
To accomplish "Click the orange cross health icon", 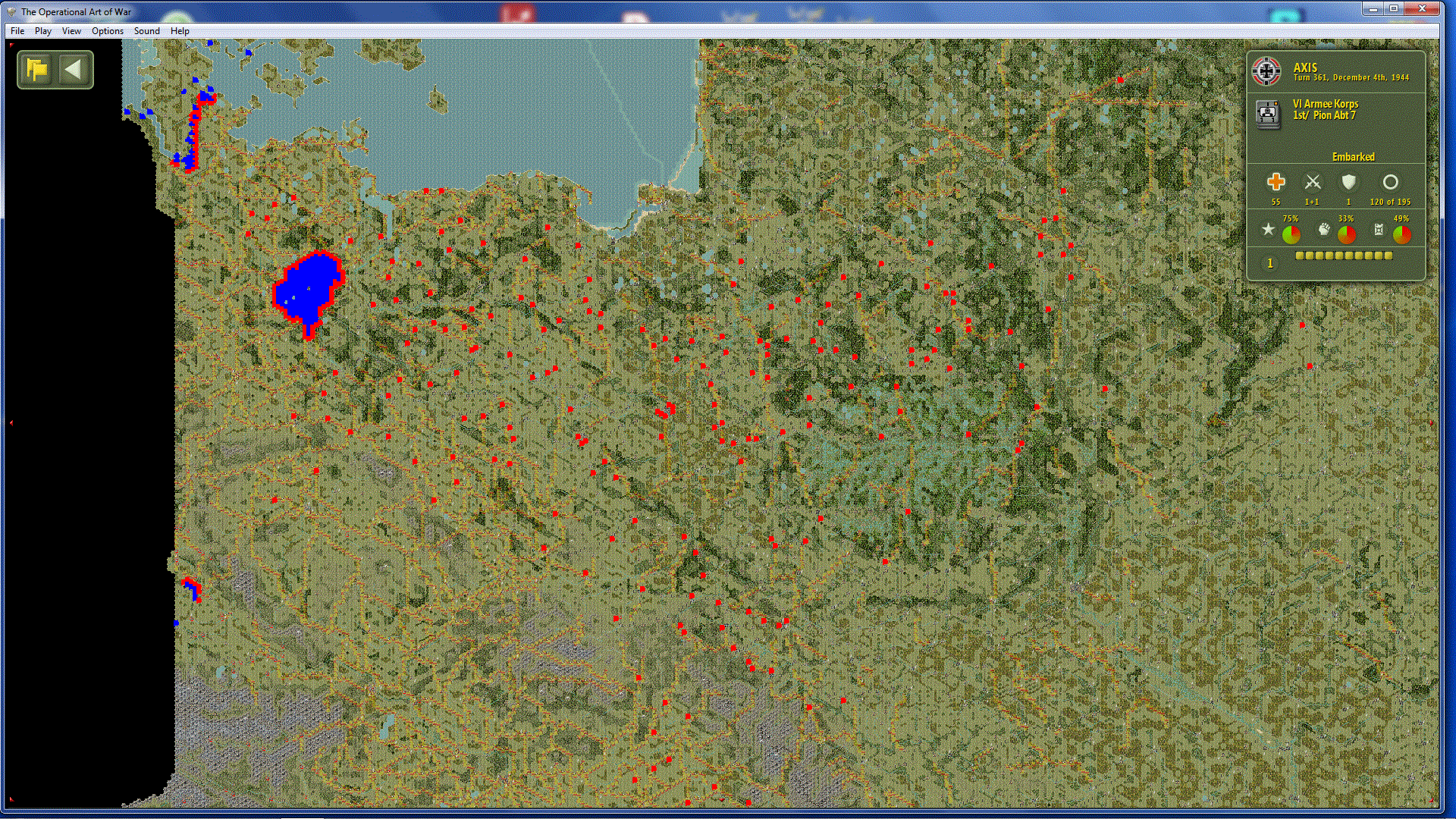I will point(1276,182).
